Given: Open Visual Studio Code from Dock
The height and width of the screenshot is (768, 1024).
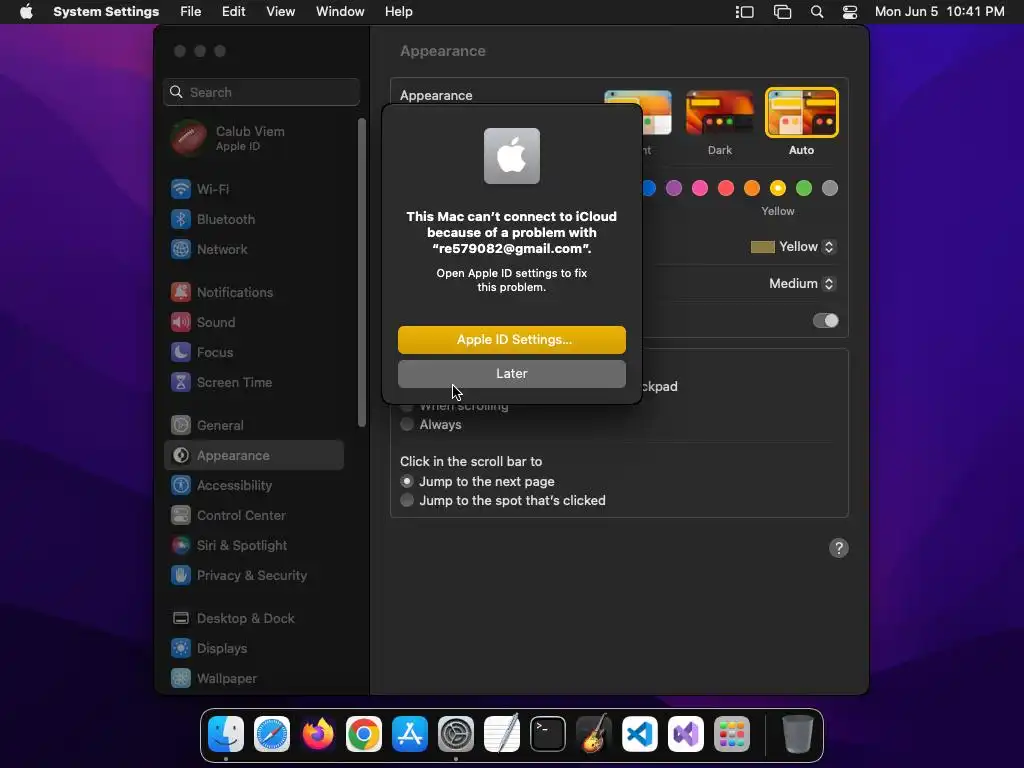Looking at the screenshot, I should (639, 734).
